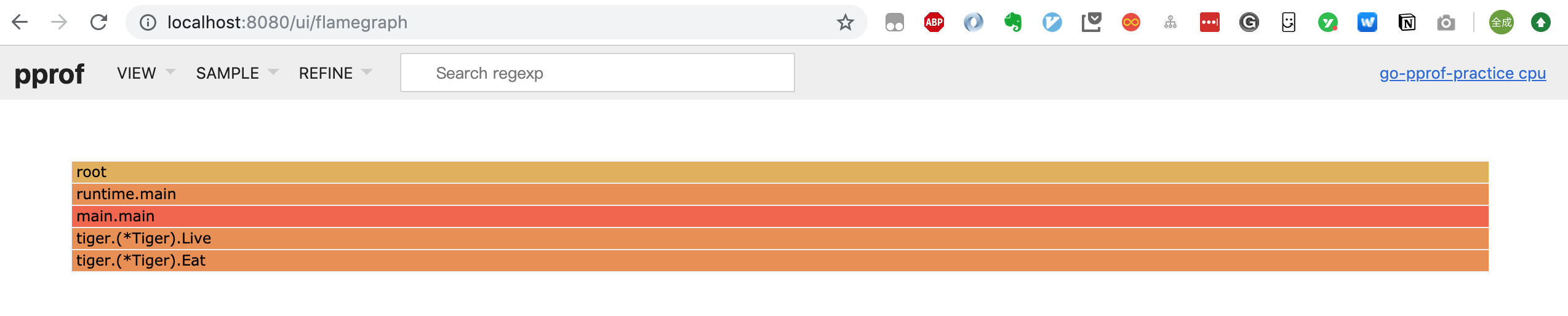Viewport: 1568px width, 316px height.
Task: Open the green profile avatar
Action: pyautogui.click(x=1501, y=23)
